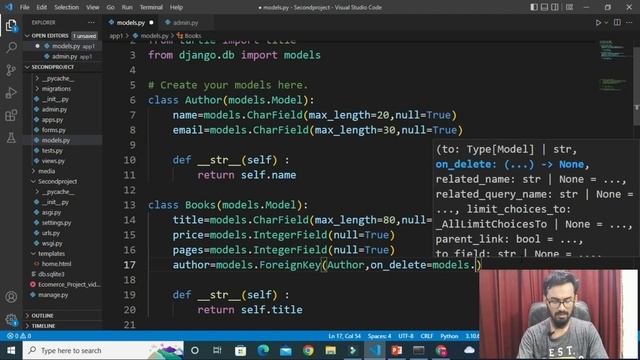Screen dimensions: 640x360
Task: Open Explorer views and more actions
Action: point(91,22)
